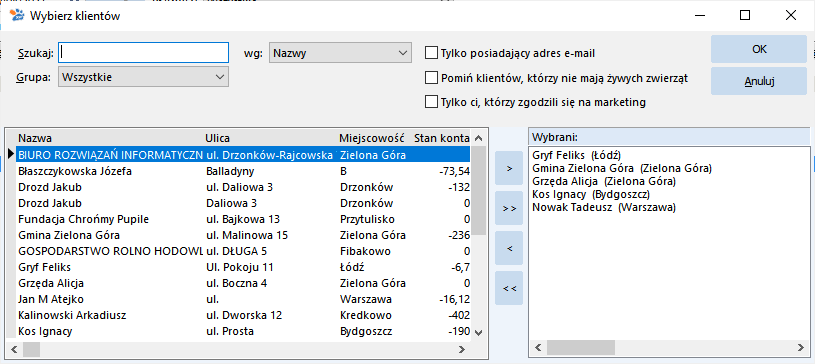The image size is (815, 364).
Task: Click Wybrani list scroll right arrow
Action: click(x=801, y=347)
